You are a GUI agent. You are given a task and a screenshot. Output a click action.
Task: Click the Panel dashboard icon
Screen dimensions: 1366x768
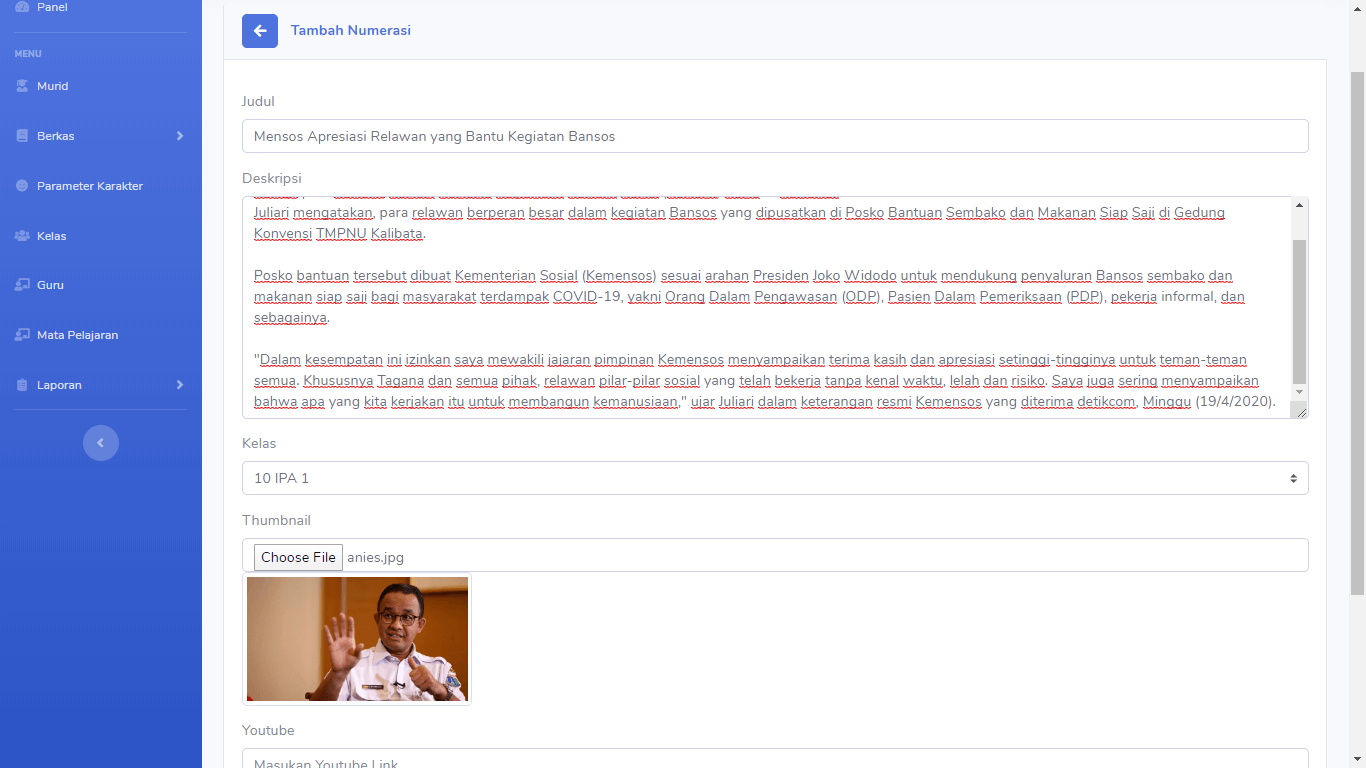(22, 7)
